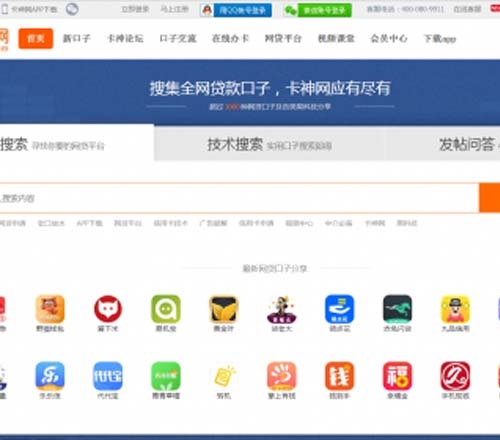This screenshot has height=440, width=500.
Task: Open the purple cartoon figure app icon
Action: pos(282,309)
